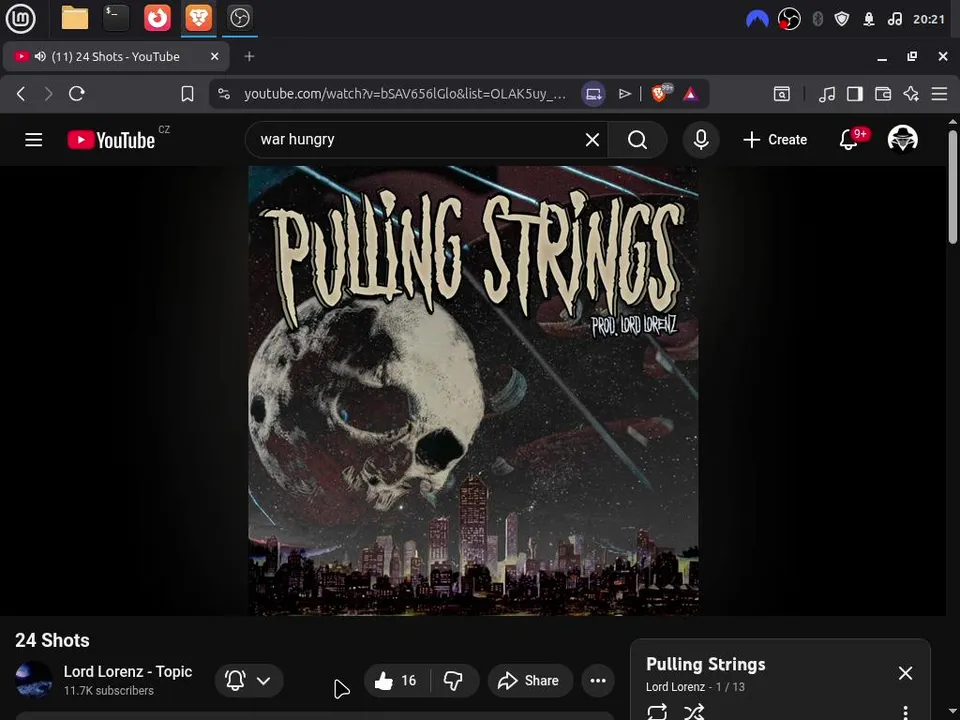Click the Pulling Strings video player
Image resolution: width=960 pixels, height=720 pixels.
(473, 391)
